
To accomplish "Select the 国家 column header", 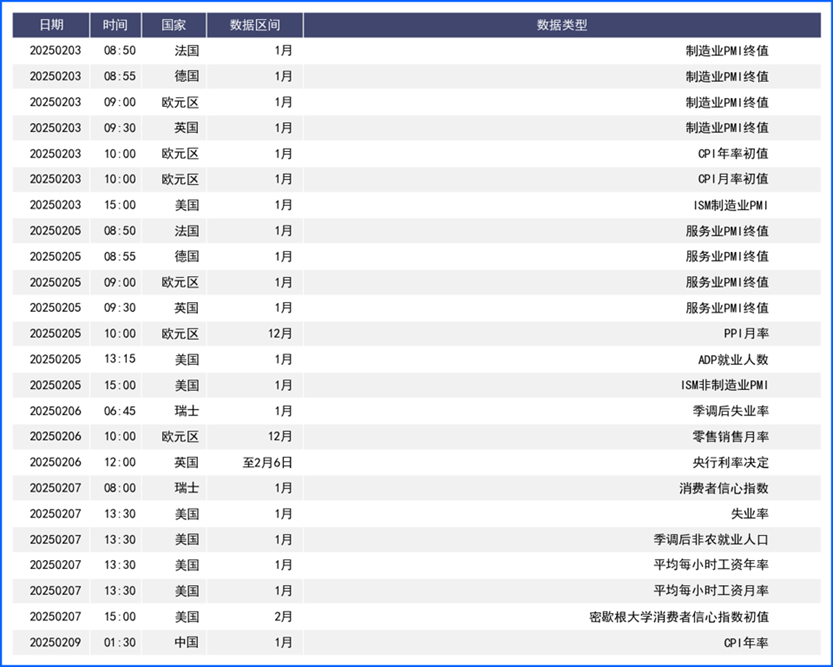I will point(174,25).
